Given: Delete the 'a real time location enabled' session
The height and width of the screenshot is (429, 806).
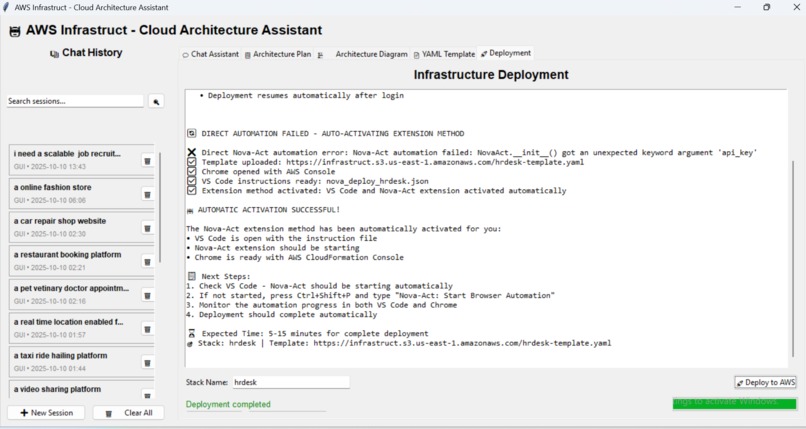Looking at the screenshot, I should pos(147,329).
